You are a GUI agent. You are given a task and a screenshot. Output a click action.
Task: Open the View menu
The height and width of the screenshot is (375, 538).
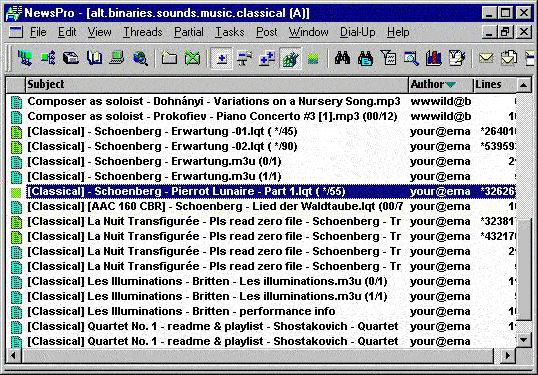pyautogui.click(x=100, y=32)
